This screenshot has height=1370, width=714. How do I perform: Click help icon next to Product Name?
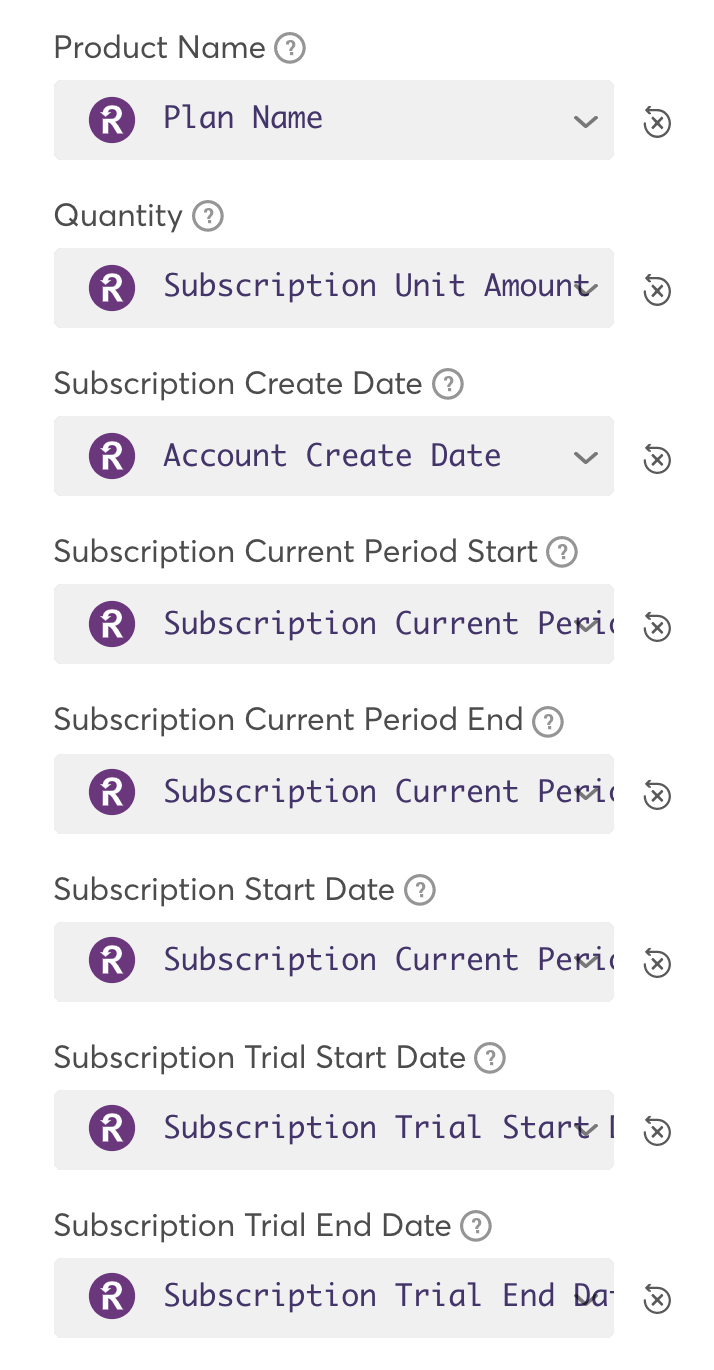(290, 48)
